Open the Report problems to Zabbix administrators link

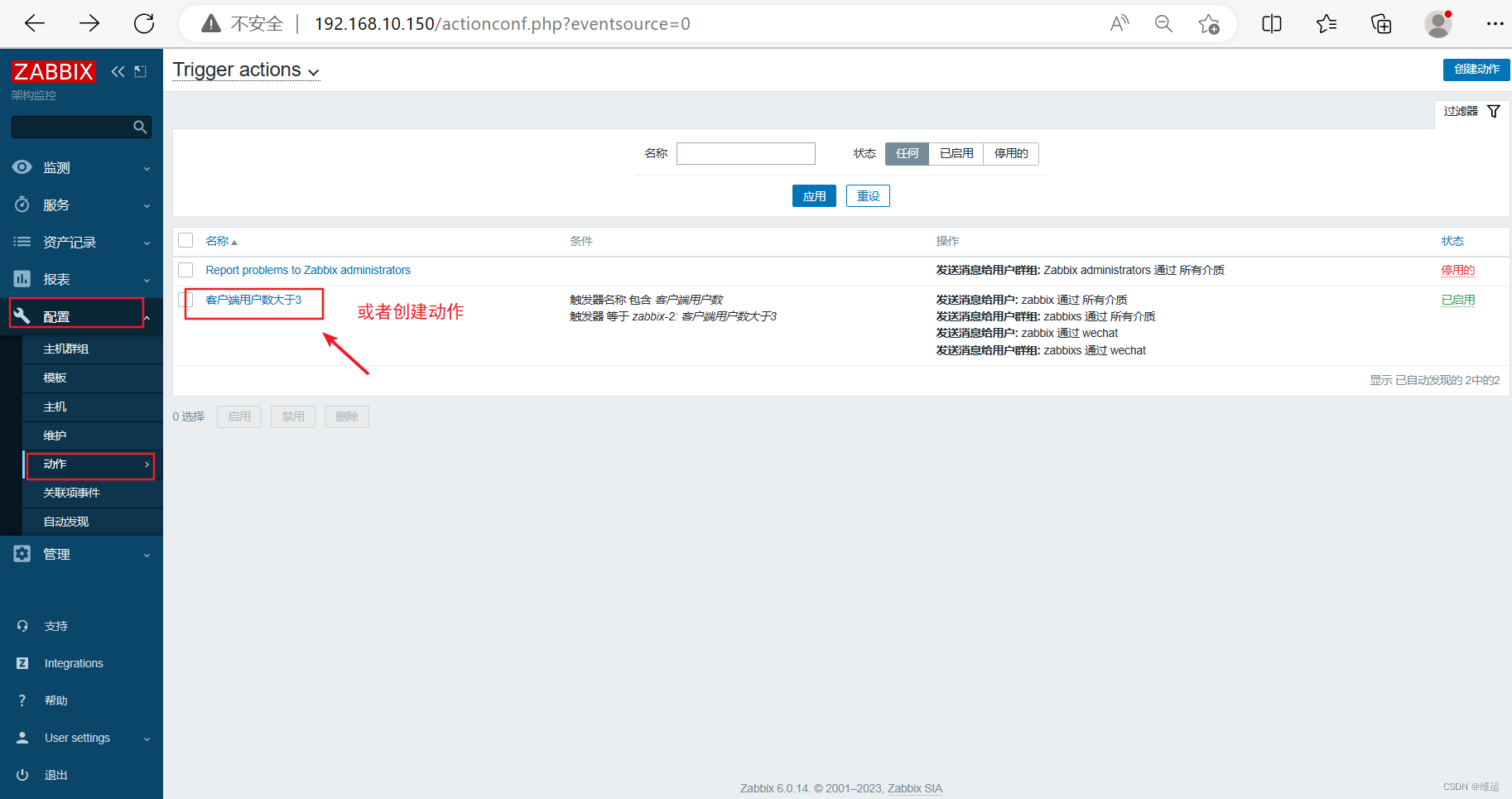tap(308, 270)
